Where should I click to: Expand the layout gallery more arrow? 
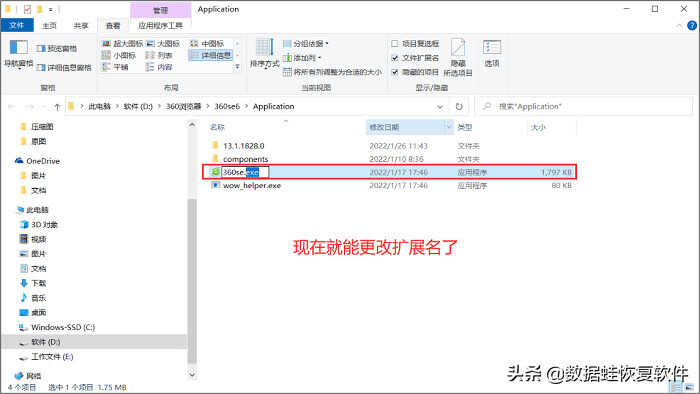[x=238, y=67]
